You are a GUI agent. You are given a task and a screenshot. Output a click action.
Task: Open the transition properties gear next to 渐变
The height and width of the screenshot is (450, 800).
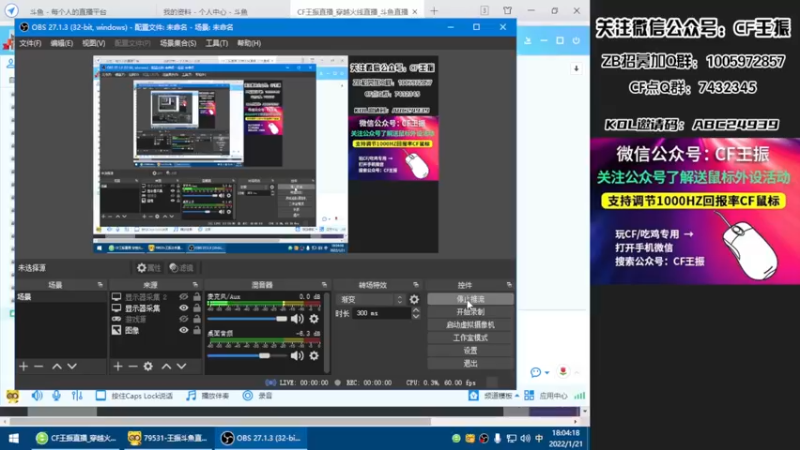coord(414,299)
